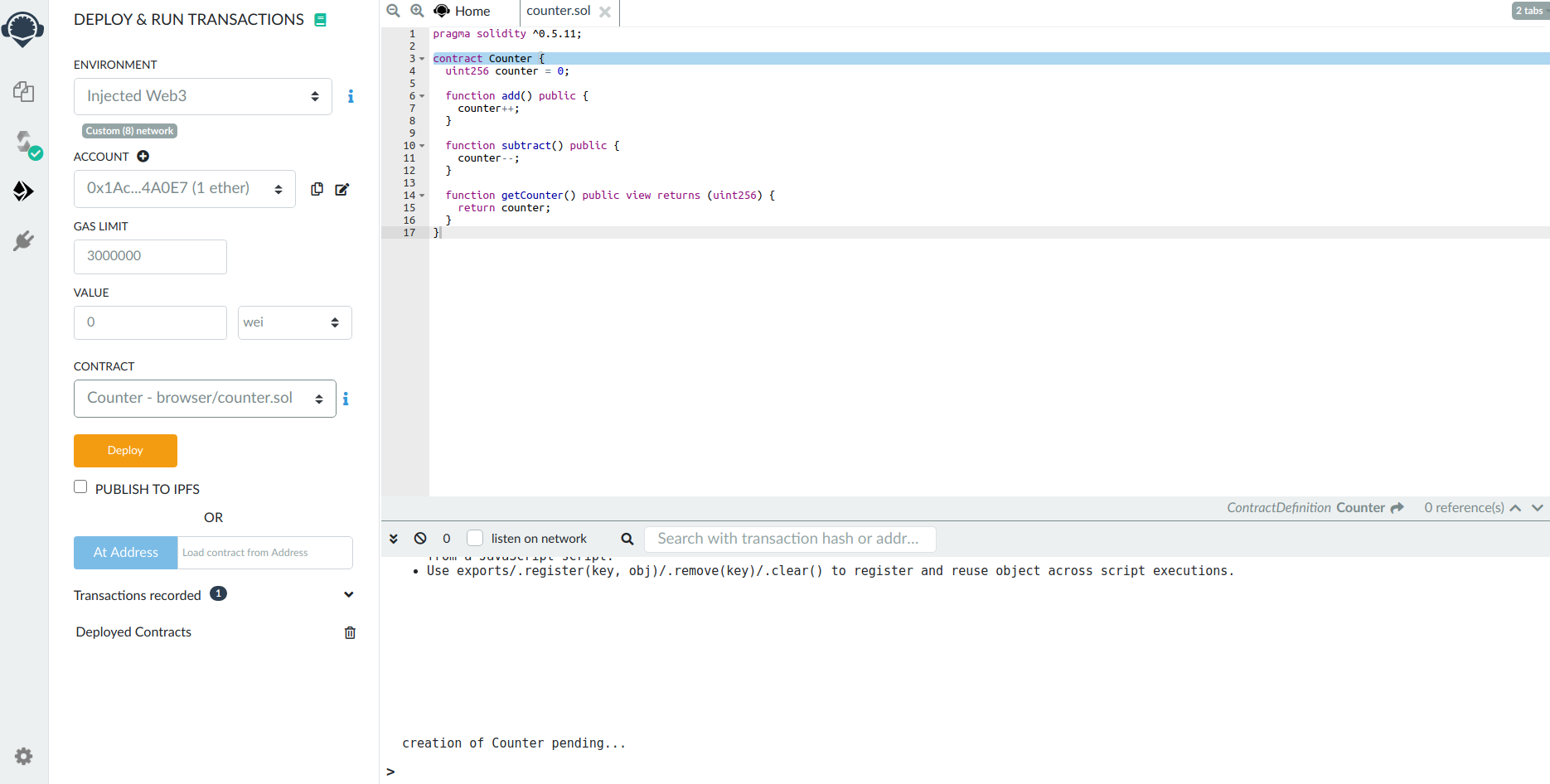Click the orange Deploy button
The image size is (1550, 784).
pos(124,450)
